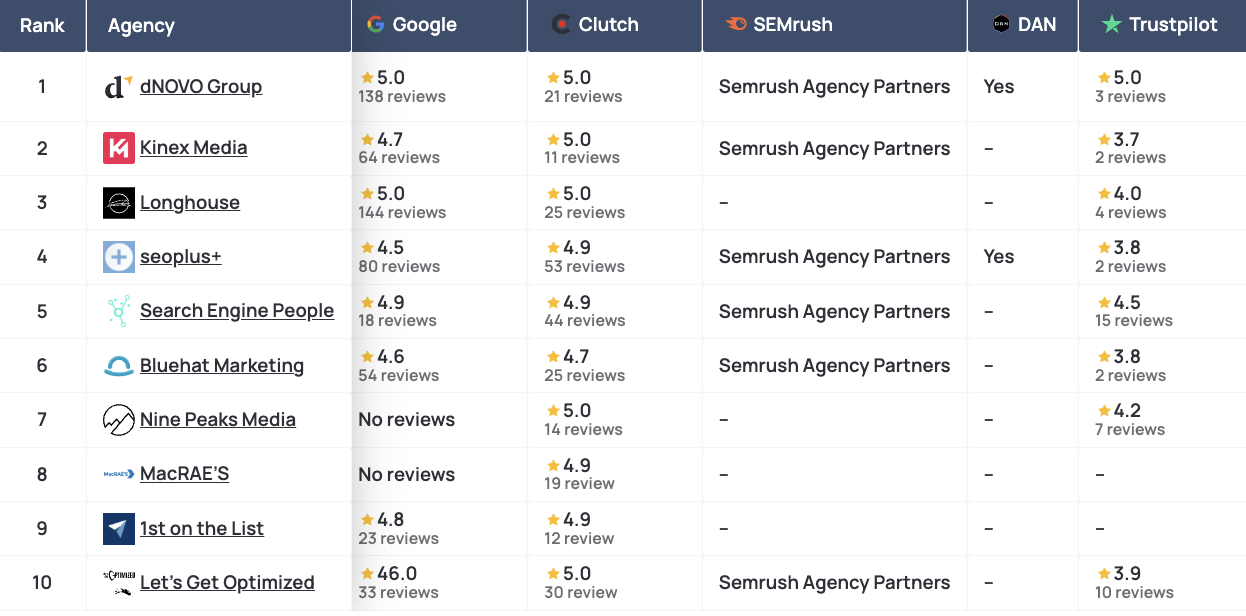Click the Google logo in header
This screenshot has width=1246, height=616.
point(376,25)
